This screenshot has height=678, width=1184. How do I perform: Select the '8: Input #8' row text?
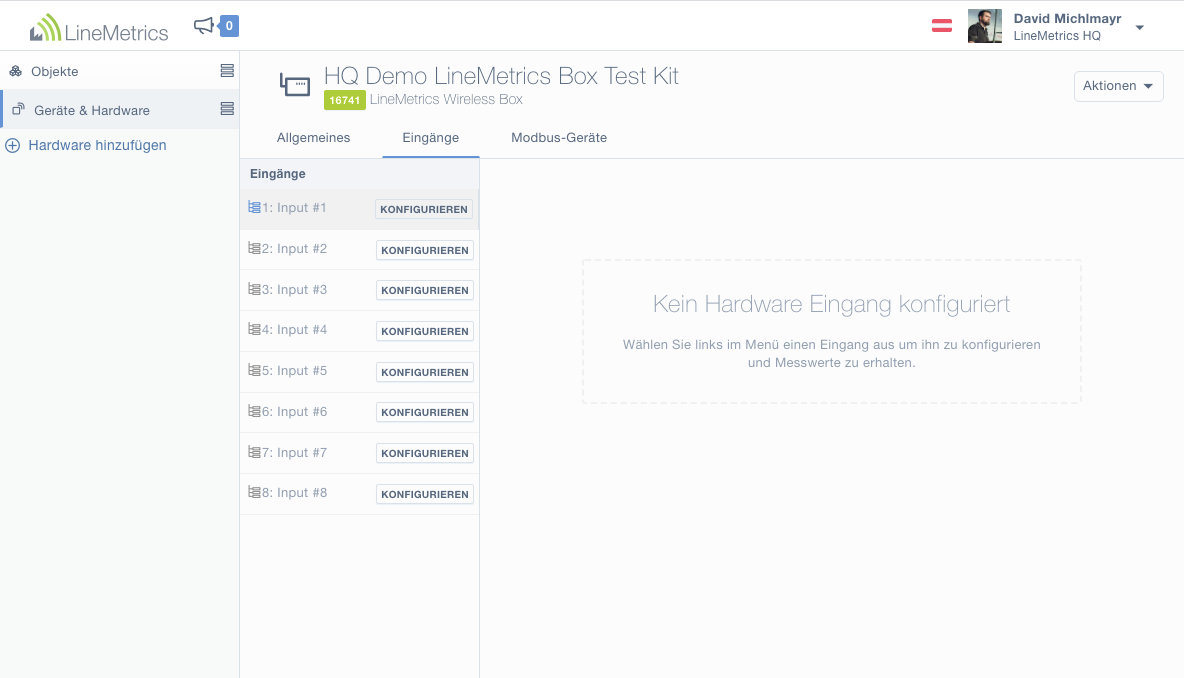coord(294,492)
